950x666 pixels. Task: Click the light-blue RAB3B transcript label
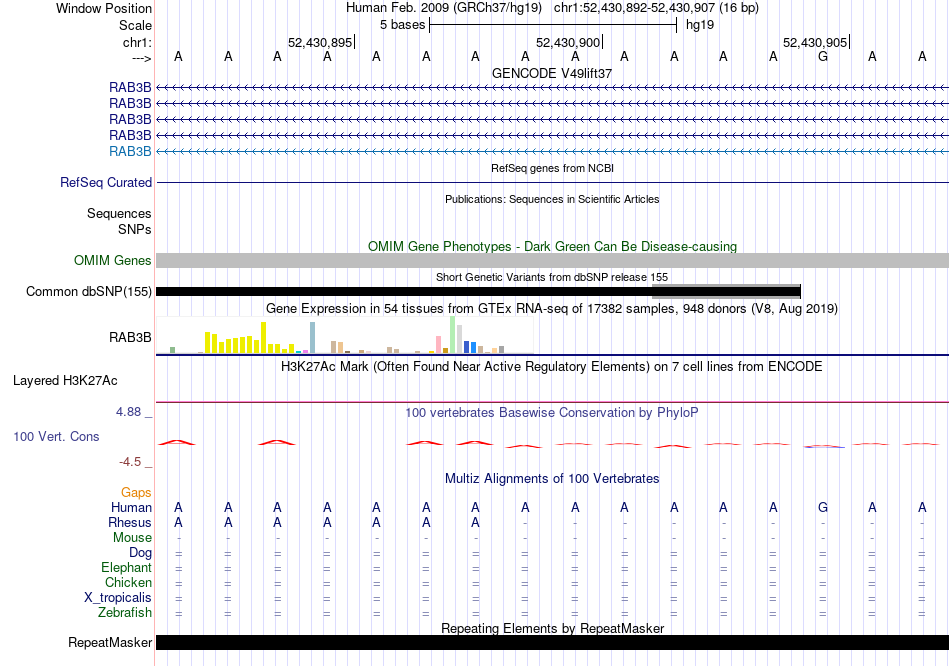point(130,152)
